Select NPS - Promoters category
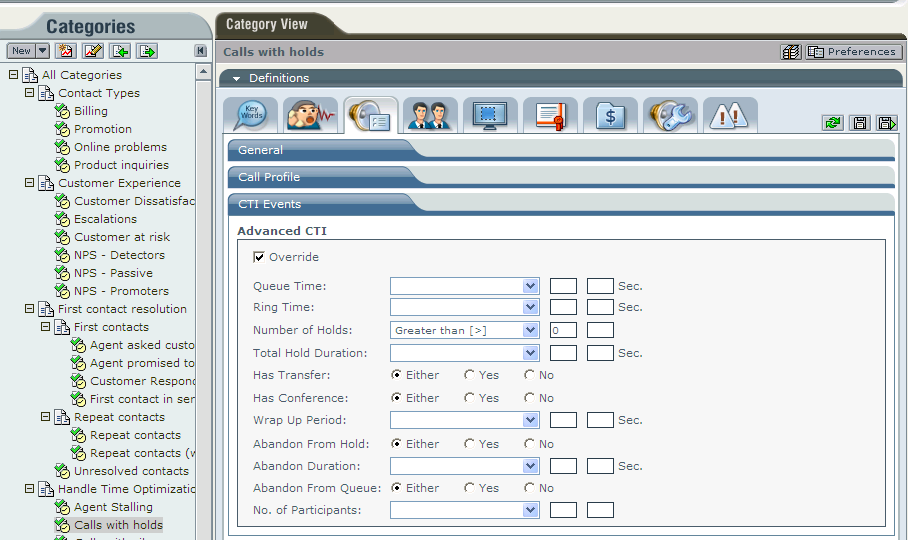 tap(122, 291)
